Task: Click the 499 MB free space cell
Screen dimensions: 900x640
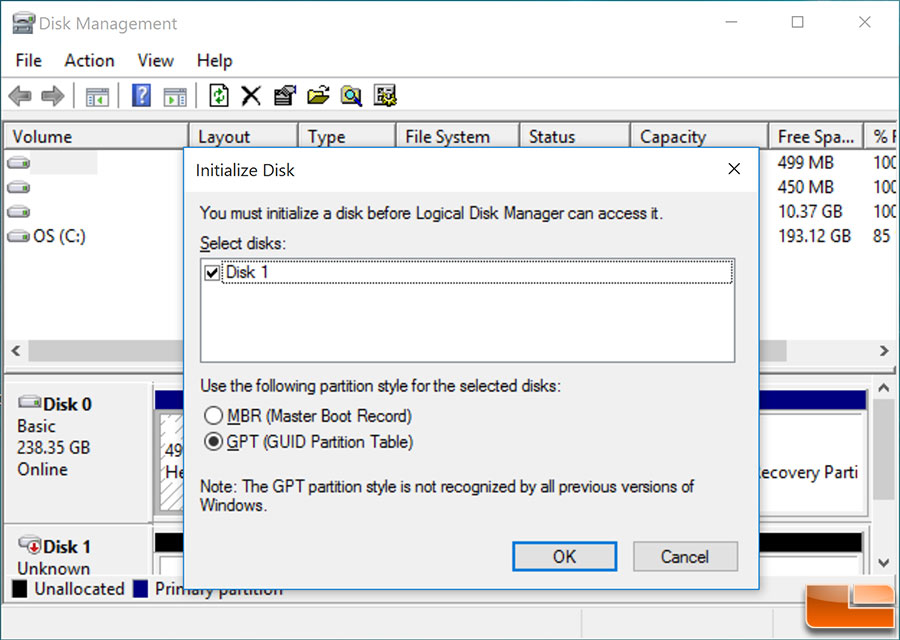Action: pyautogui.click(x=805, y=163)
